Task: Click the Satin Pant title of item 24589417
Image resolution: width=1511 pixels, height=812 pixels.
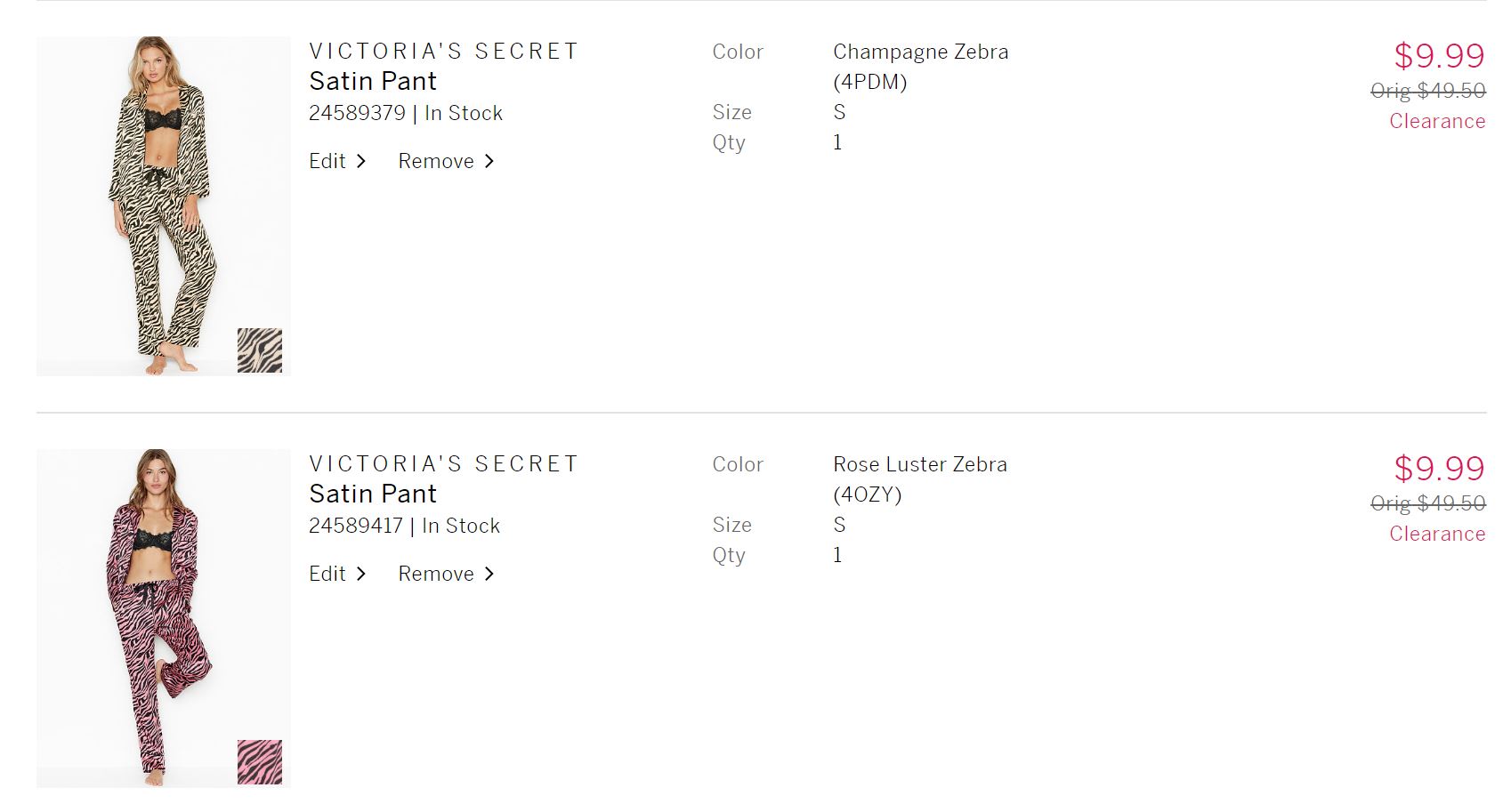Action: 373,494
